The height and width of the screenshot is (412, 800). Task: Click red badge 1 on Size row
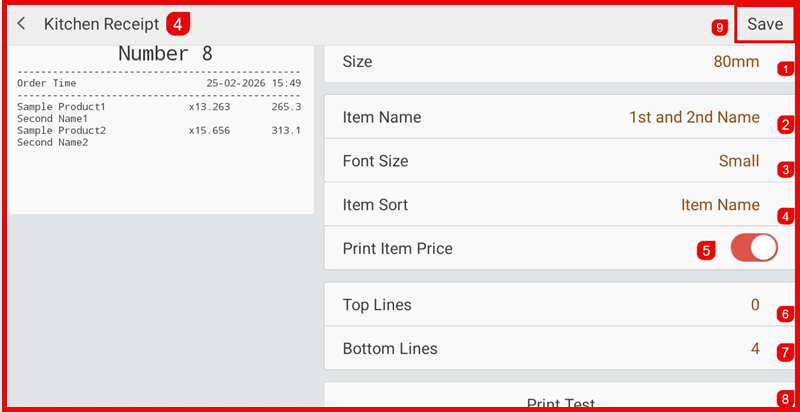pyautogui.click(x=786, y=69)
